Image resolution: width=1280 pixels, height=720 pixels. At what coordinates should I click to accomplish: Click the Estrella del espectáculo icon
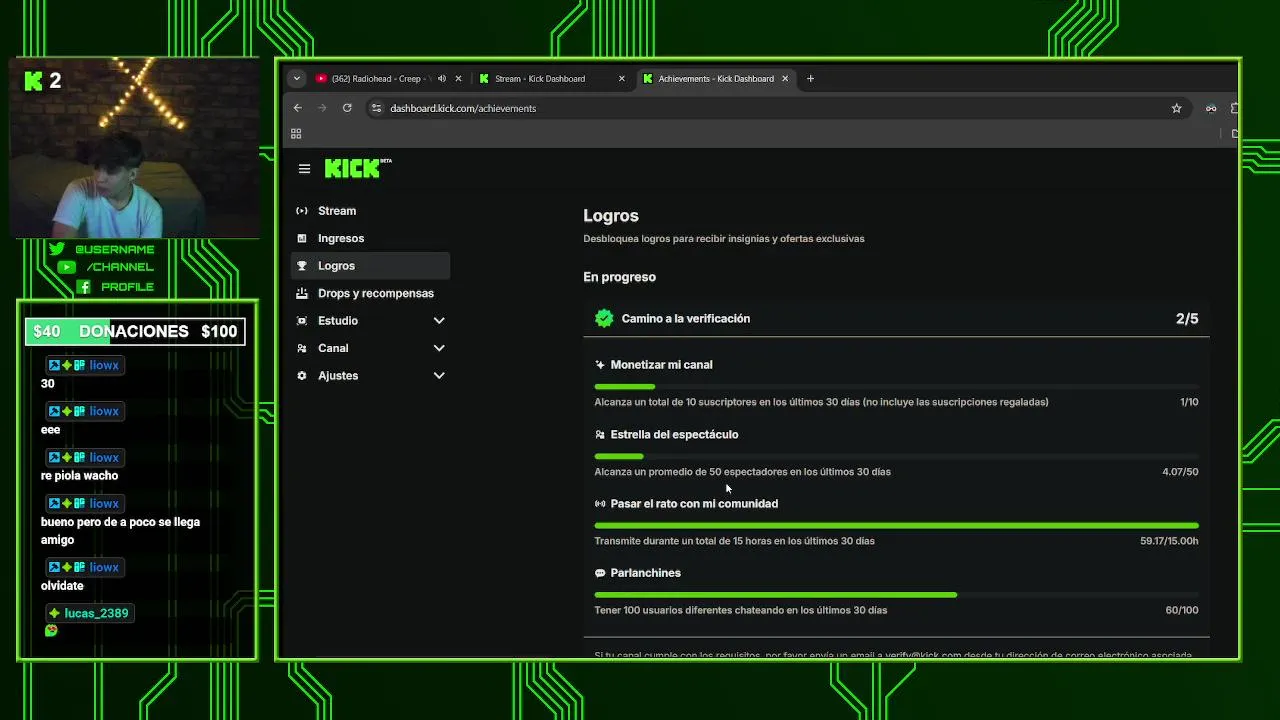pyautogui.click(x=600, y=435)
